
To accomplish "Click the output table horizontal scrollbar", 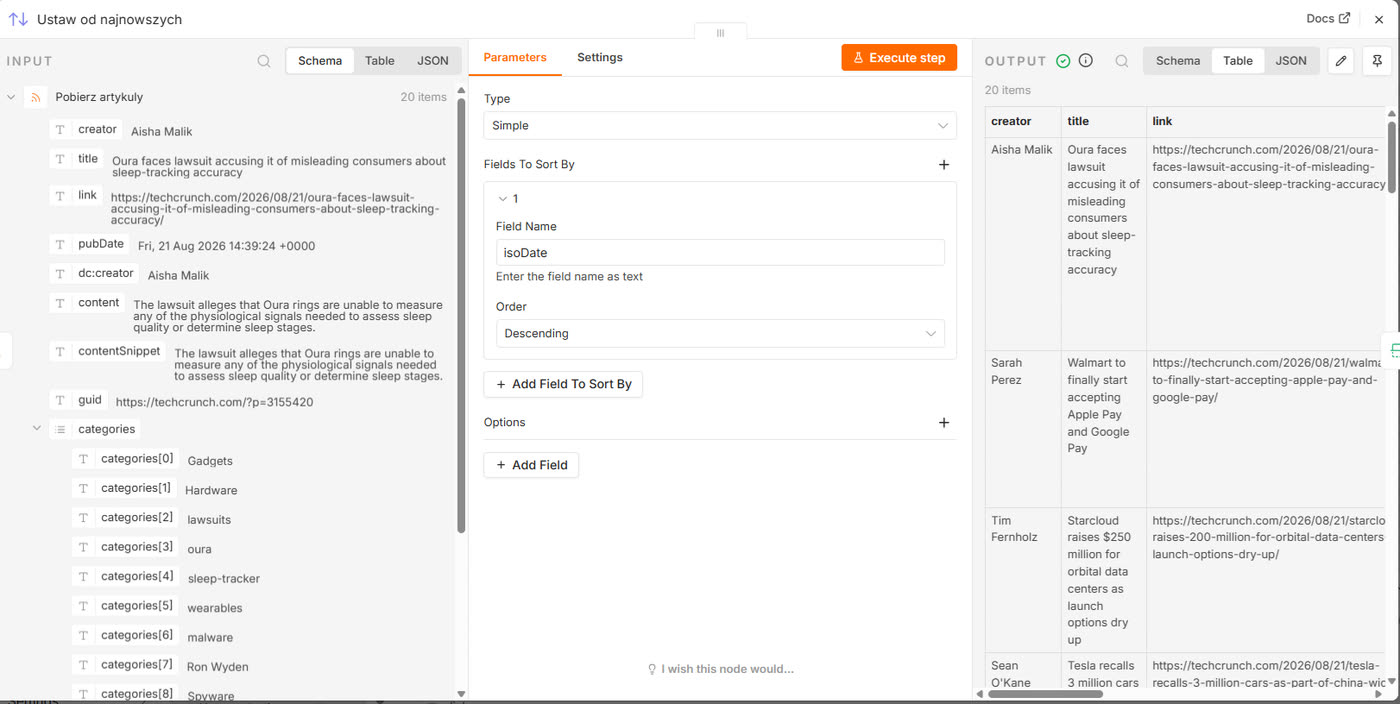I will 1045,694.
